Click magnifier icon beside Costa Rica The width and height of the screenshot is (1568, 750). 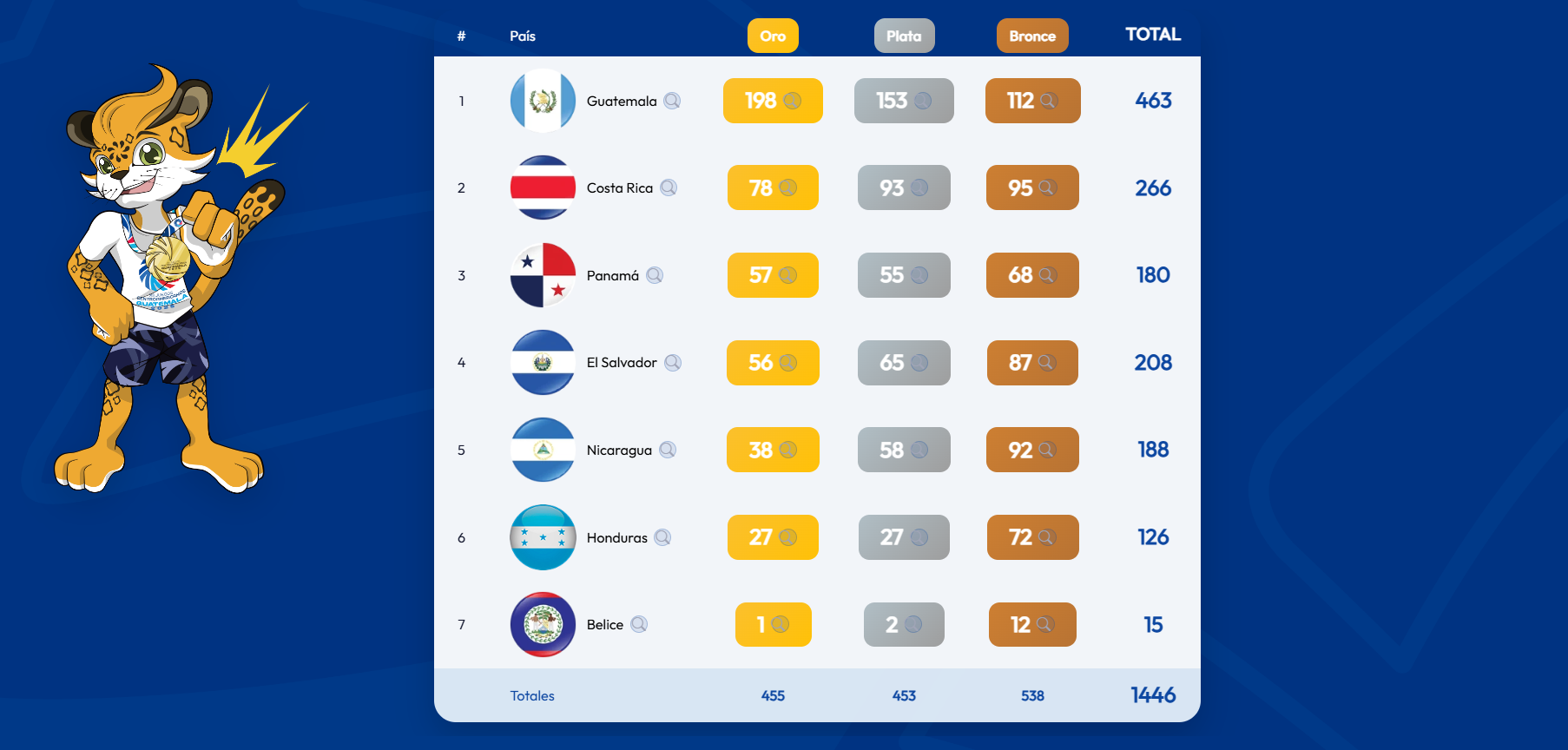point(669,187)
